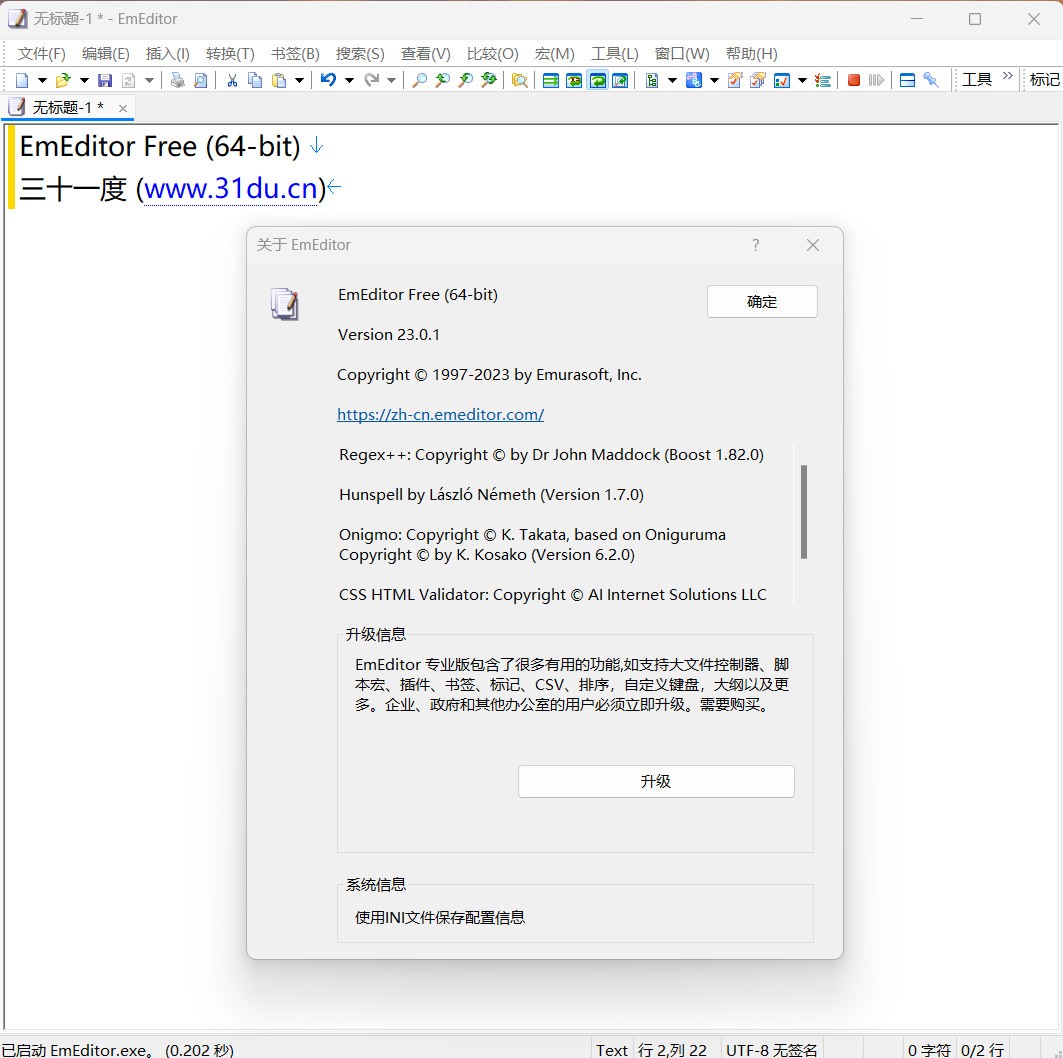Toggle the highlighted Wrap by Window mode
This screenshot has height=1058, width=1063.
[x=597, y=81]
